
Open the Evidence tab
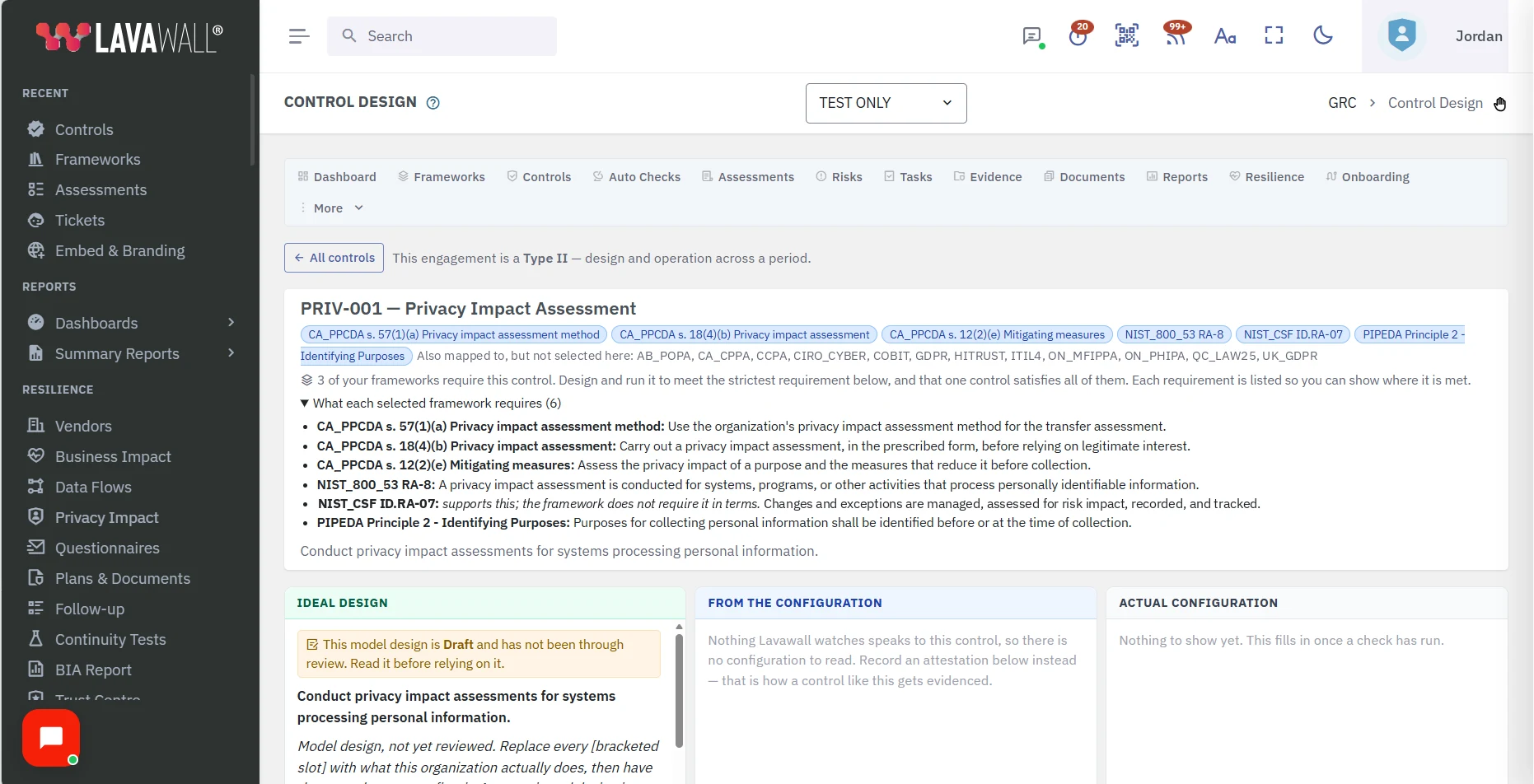pos(988,177)
